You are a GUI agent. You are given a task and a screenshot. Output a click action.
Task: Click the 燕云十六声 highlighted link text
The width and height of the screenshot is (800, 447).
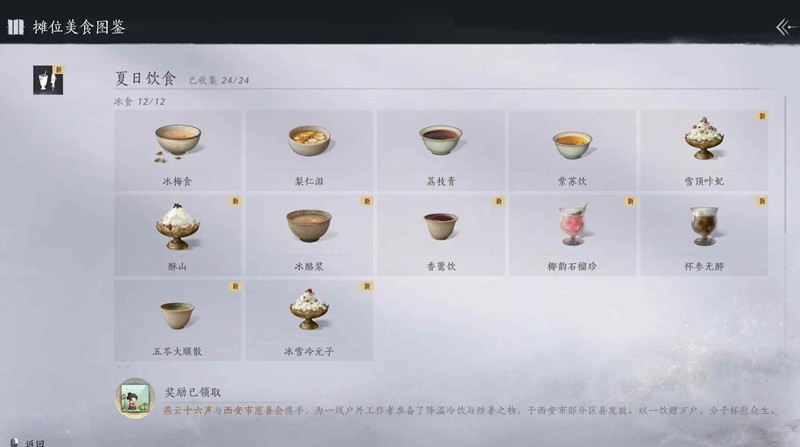pyautogui.click(x=188, y=410)
